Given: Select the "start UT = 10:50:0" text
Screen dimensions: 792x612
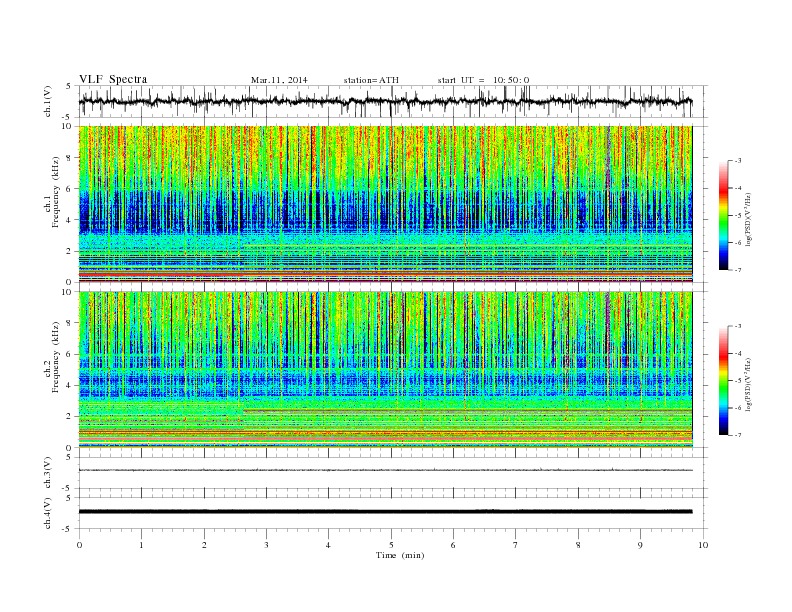Looking at the screenshot, I should click(483, 80).
